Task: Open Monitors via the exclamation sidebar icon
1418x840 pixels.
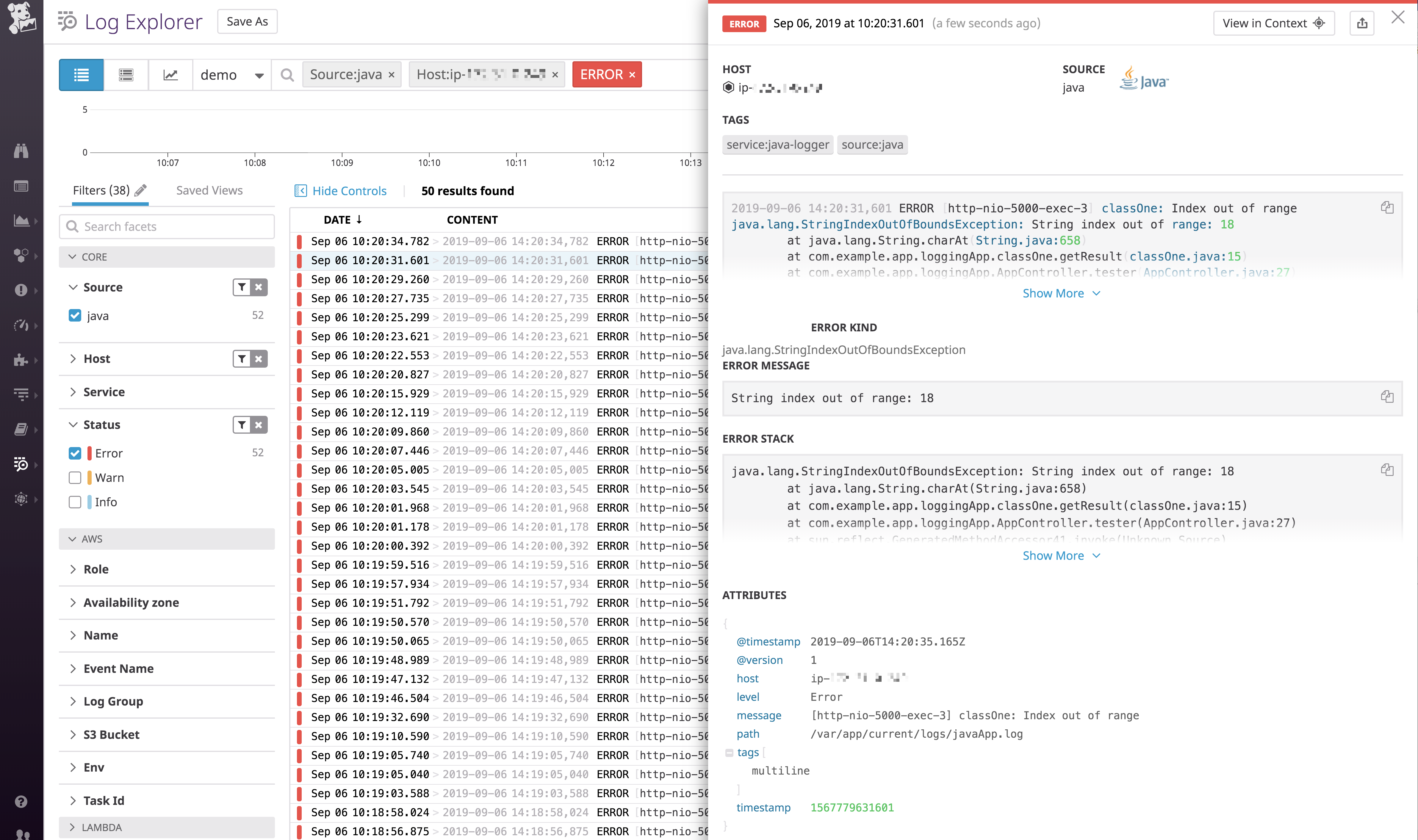Action: 21,290
